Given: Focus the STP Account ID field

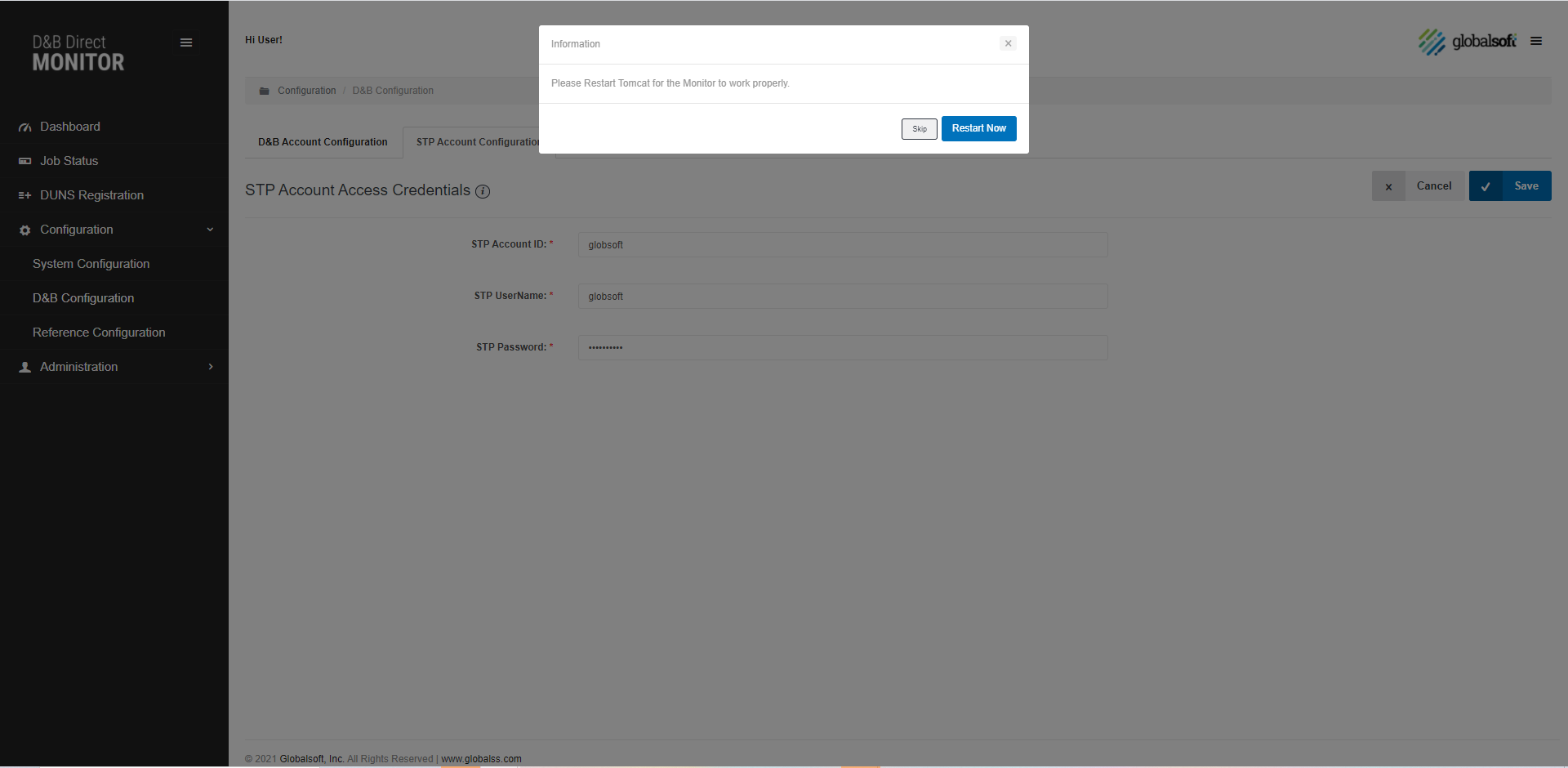Looking at the screenshot, I should tap(843, 245).
